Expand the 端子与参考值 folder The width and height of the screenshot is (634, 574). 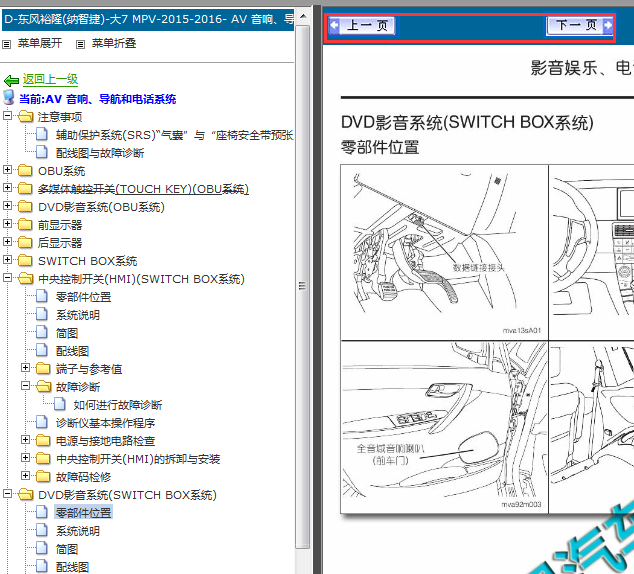point(25,367)
